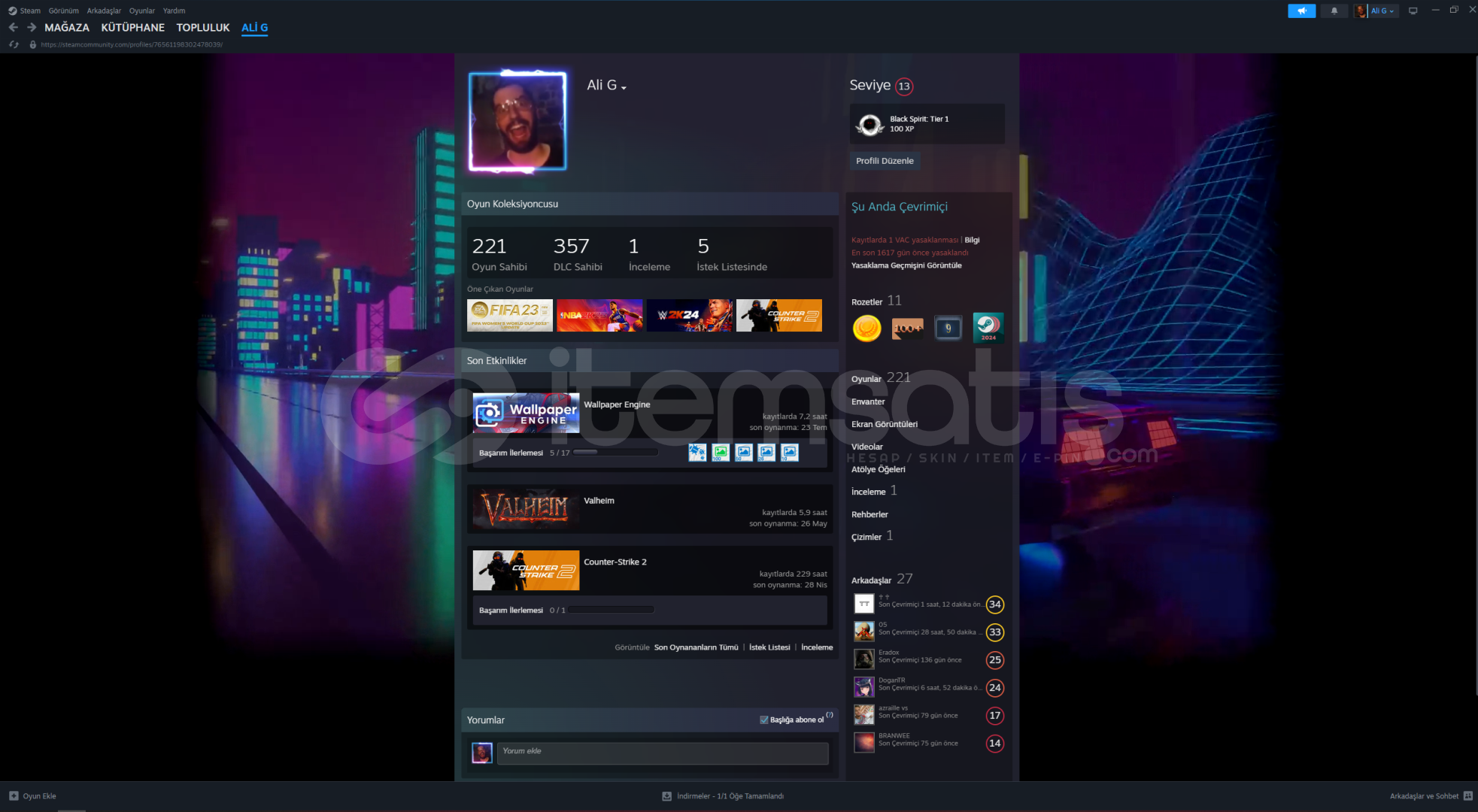Open the Envanter link

(868, 401)
